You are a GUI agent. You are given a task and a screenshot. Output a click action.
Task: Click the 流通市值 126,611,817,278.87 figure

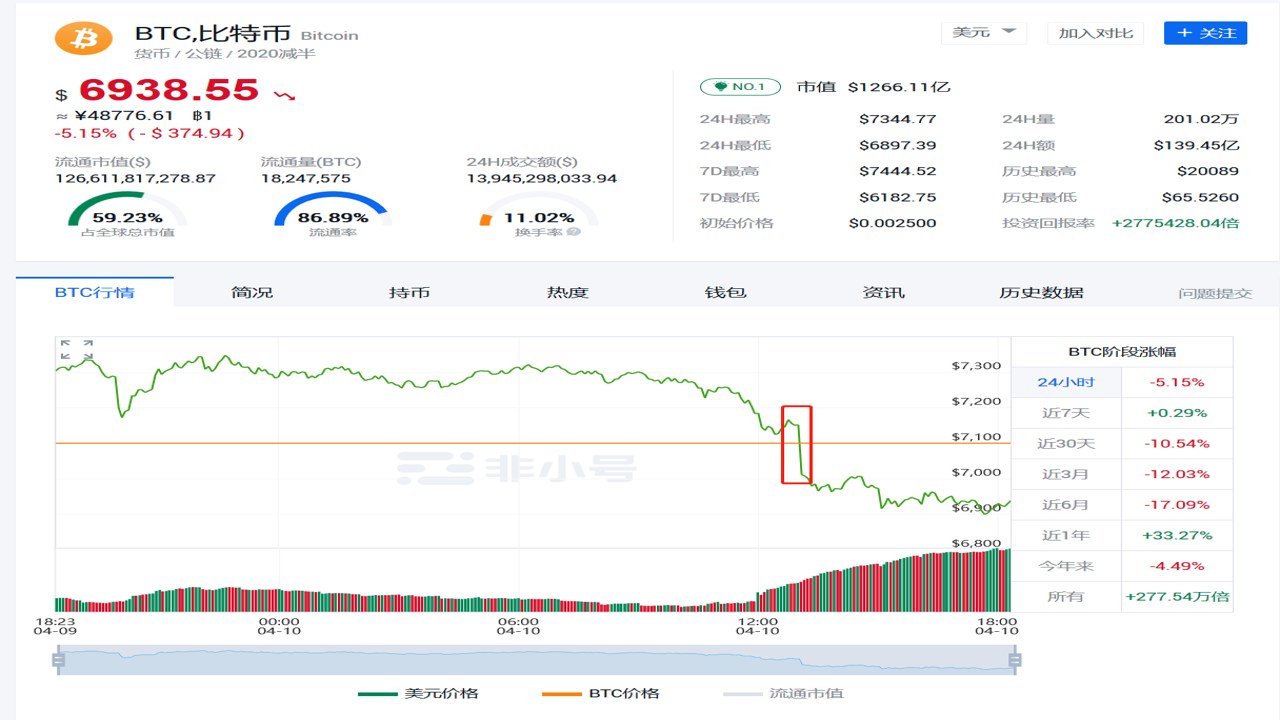(135, 179)
